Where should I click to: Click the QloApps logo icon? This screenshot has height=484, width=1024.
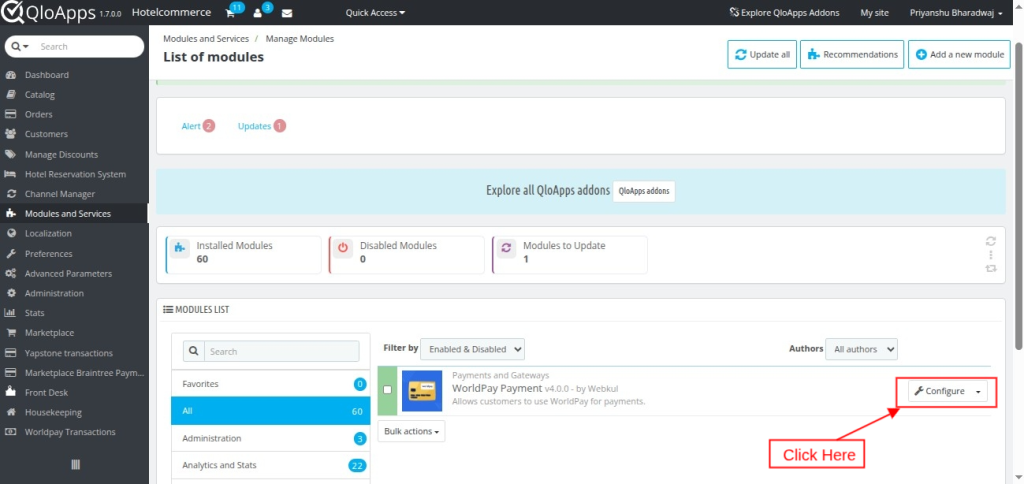[x=12, y=13]
